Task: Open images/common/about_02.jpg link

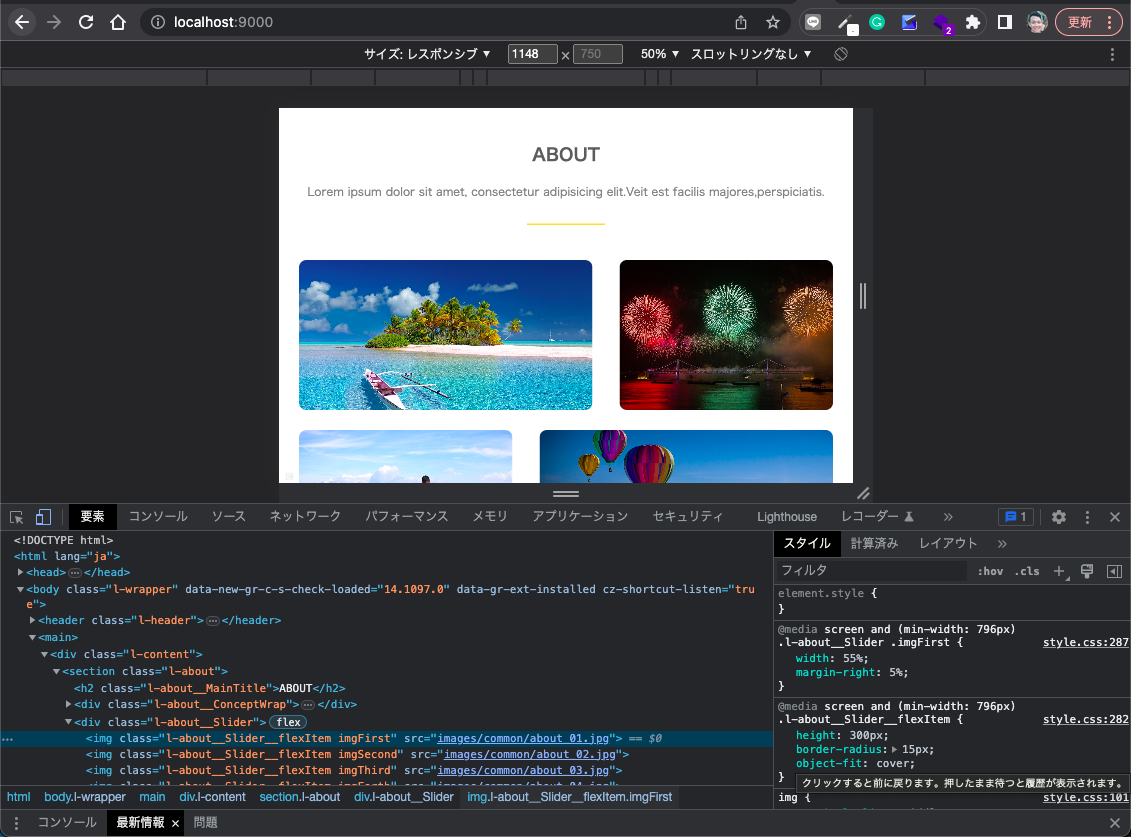Action: tap(529, 754)
